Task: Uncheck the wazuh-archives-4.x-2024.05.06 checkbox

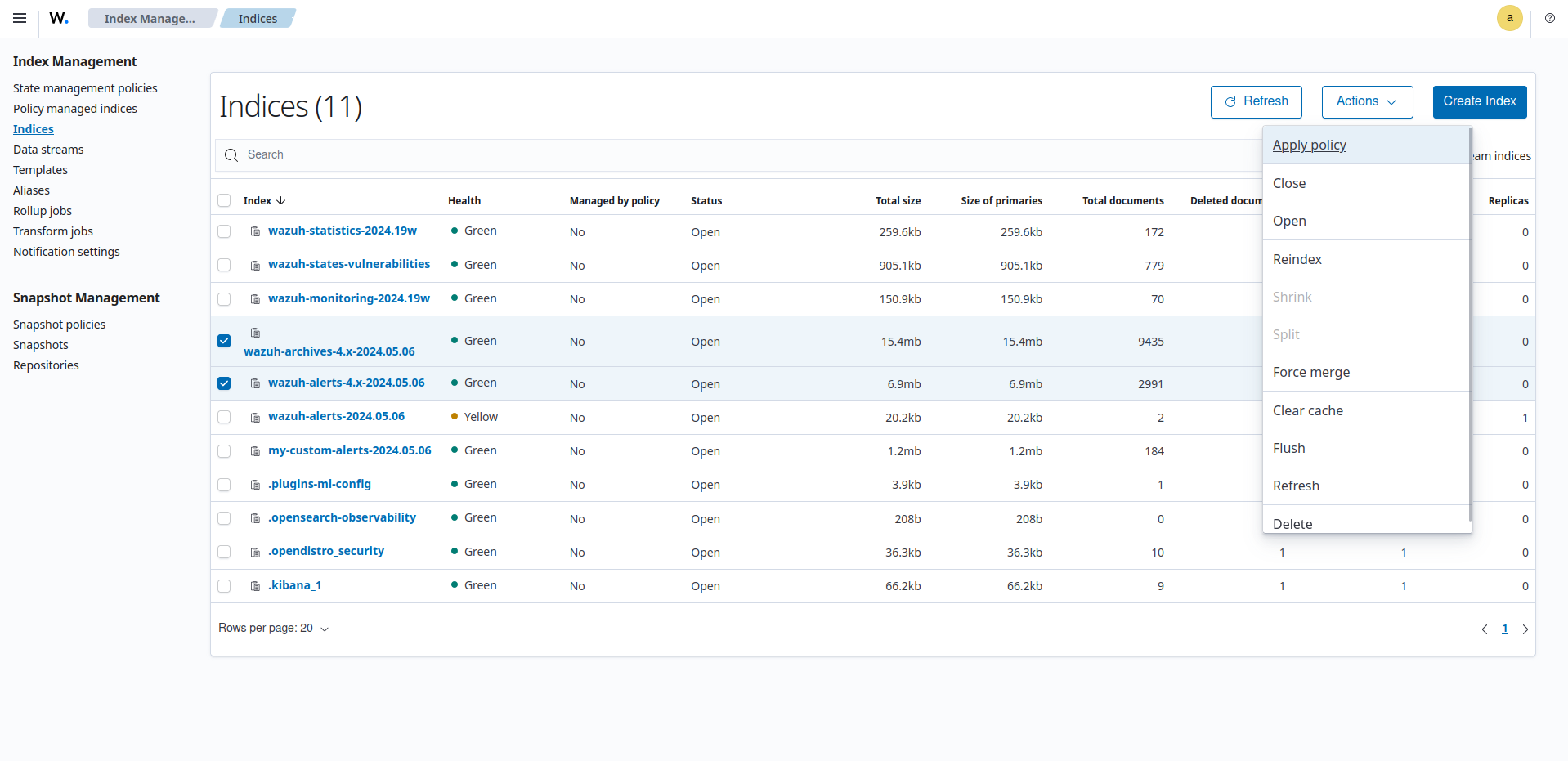Action: [x=224, y=341]
